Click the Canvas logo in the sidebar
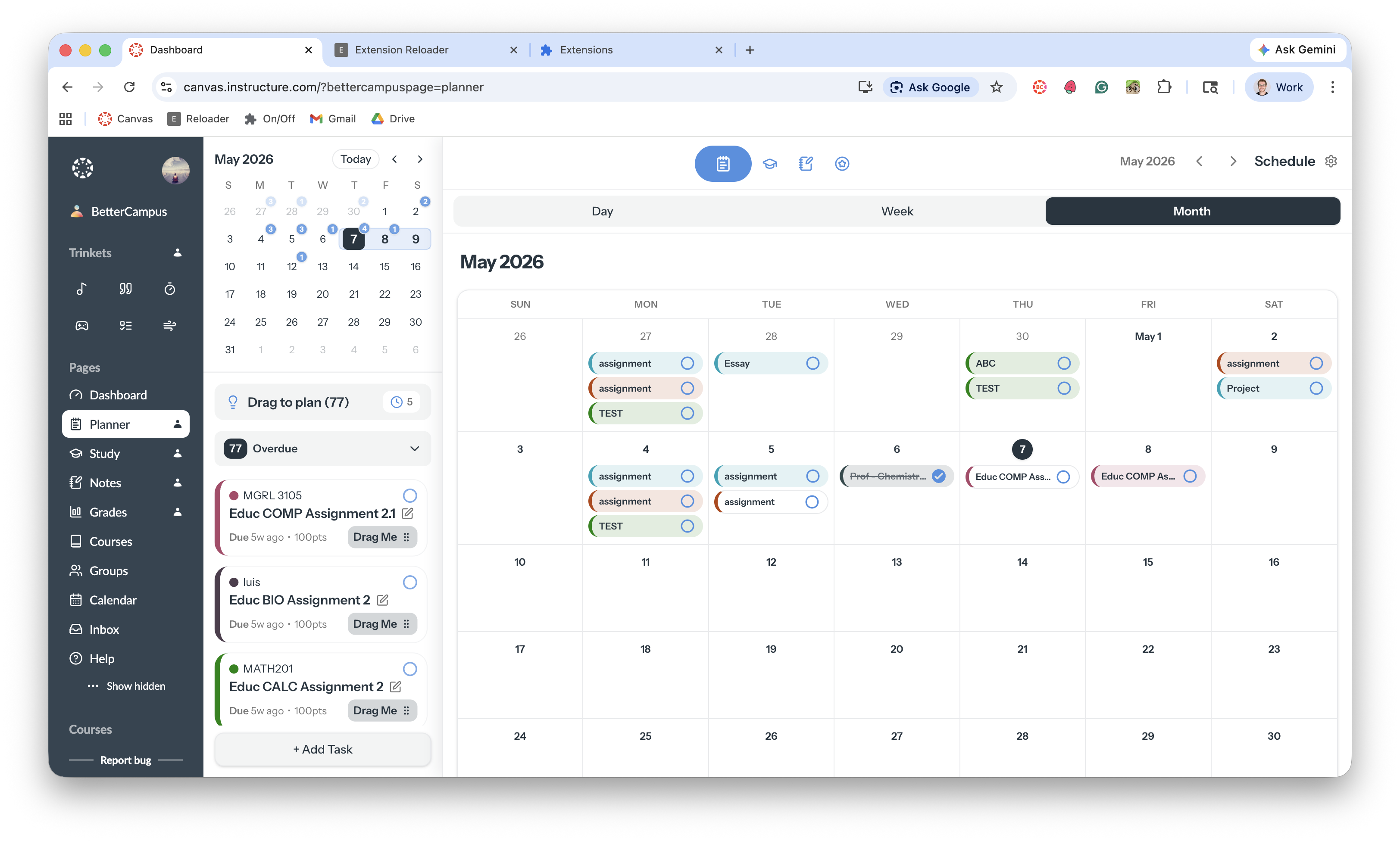This screenshot has height=841, width=1400. coord(83,168)
